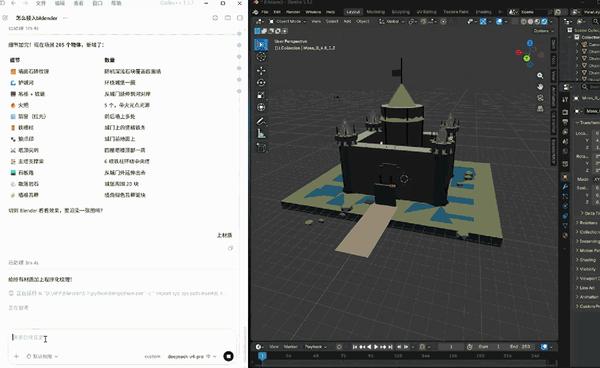
Task: Click the copy icon below 上材质 message
Action: pos(230,248)
